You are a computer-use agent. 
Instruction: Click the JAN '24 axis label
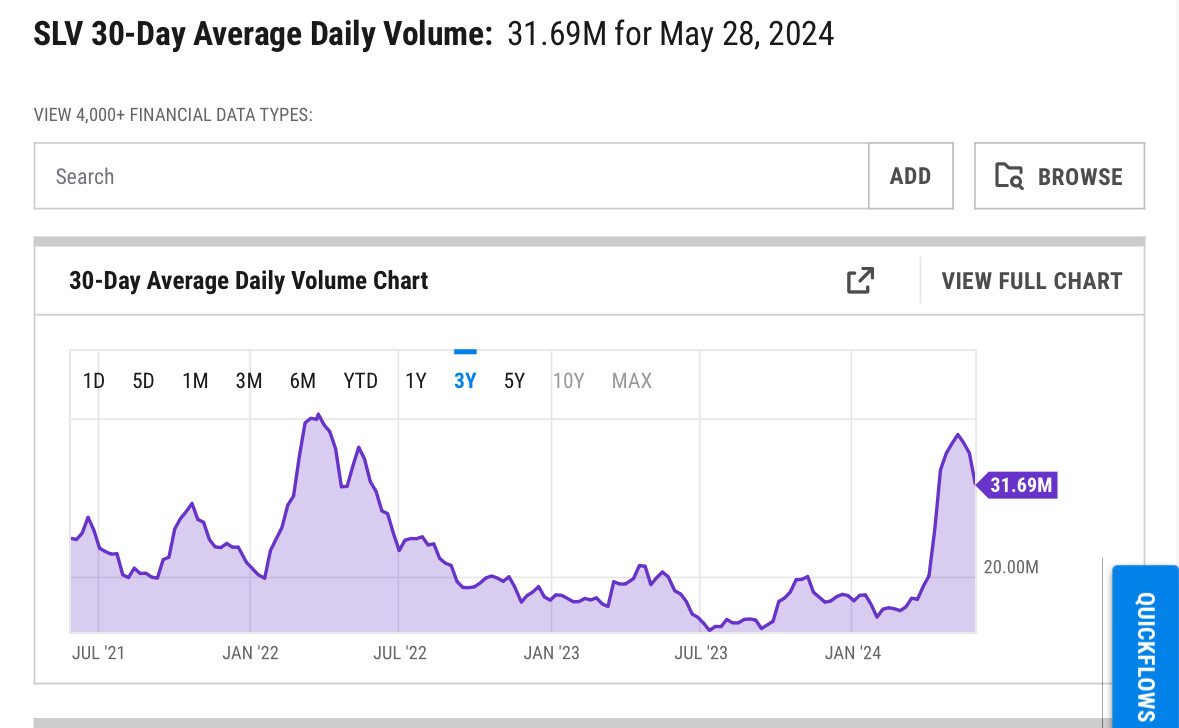853,653
